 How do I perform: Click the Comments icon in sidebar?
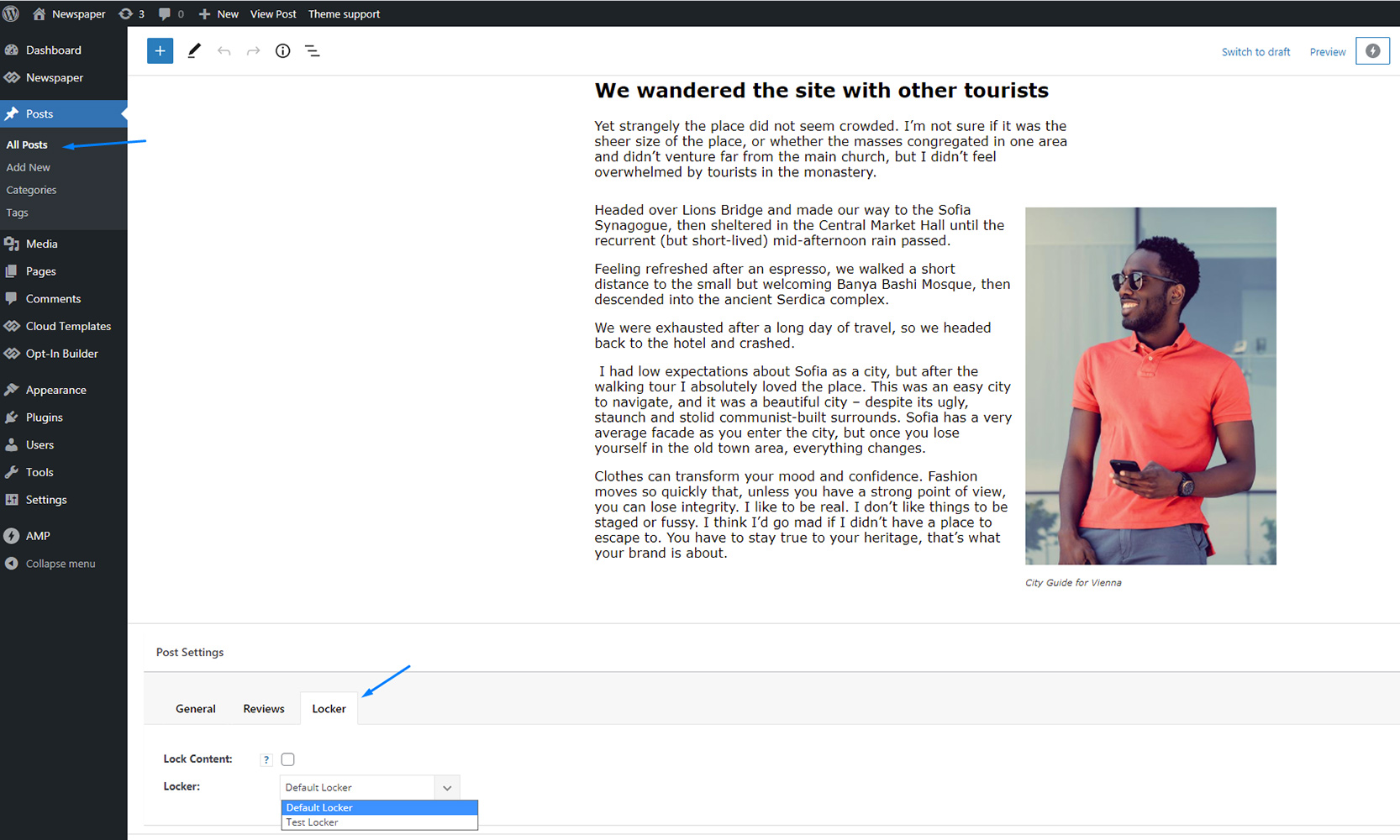point(12,298)
